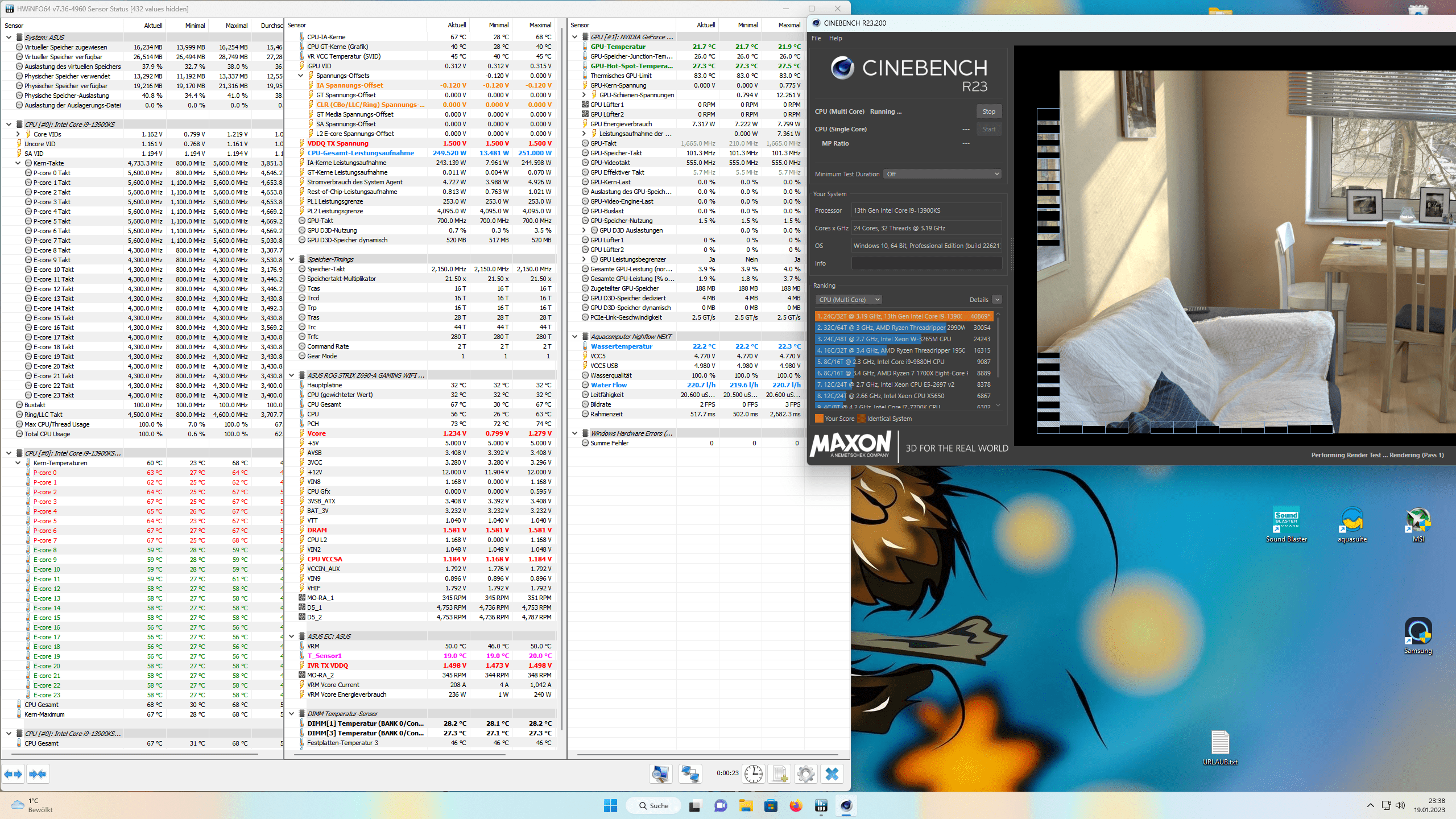Switch to HWiNFO taskbar icon
1456x819 pixels.
(x=821, y=805)
